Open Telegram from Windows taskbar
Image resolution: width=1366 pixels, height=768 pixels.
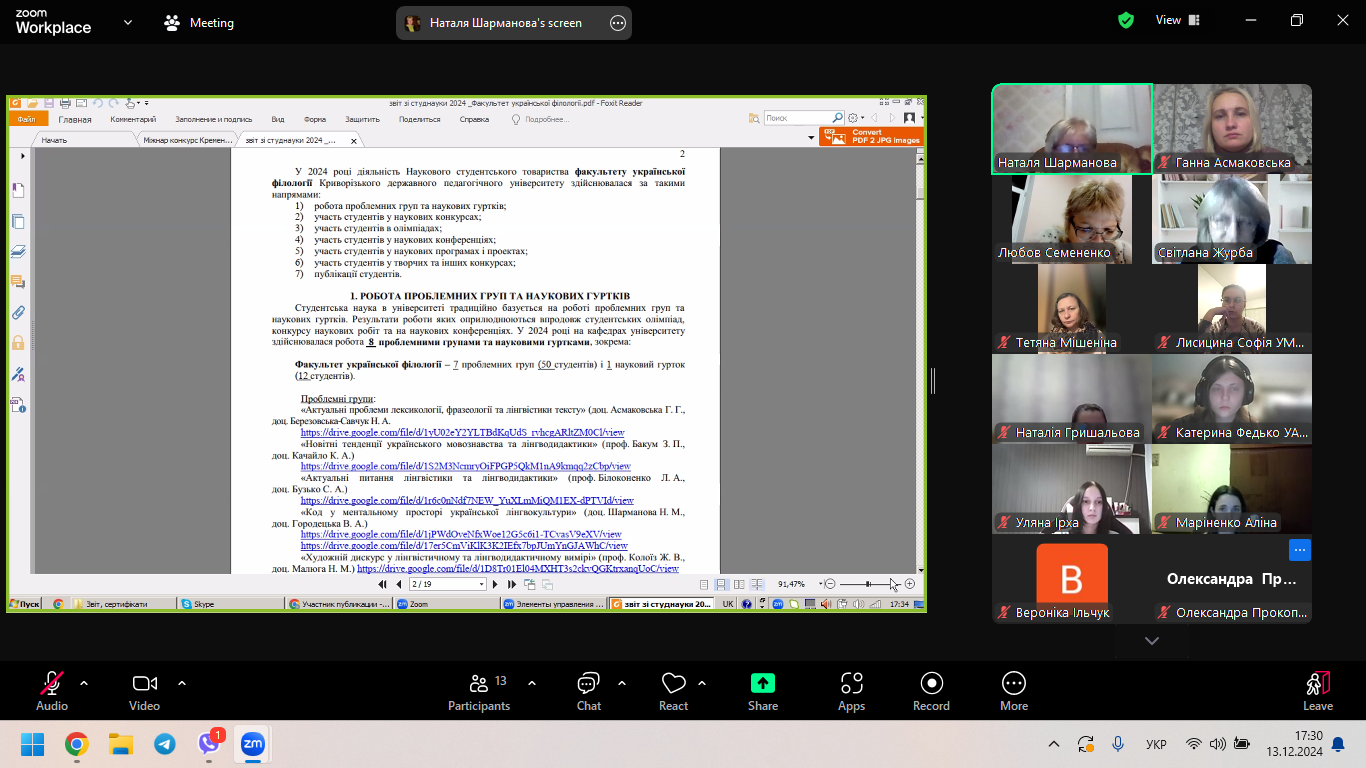(165, 744)
